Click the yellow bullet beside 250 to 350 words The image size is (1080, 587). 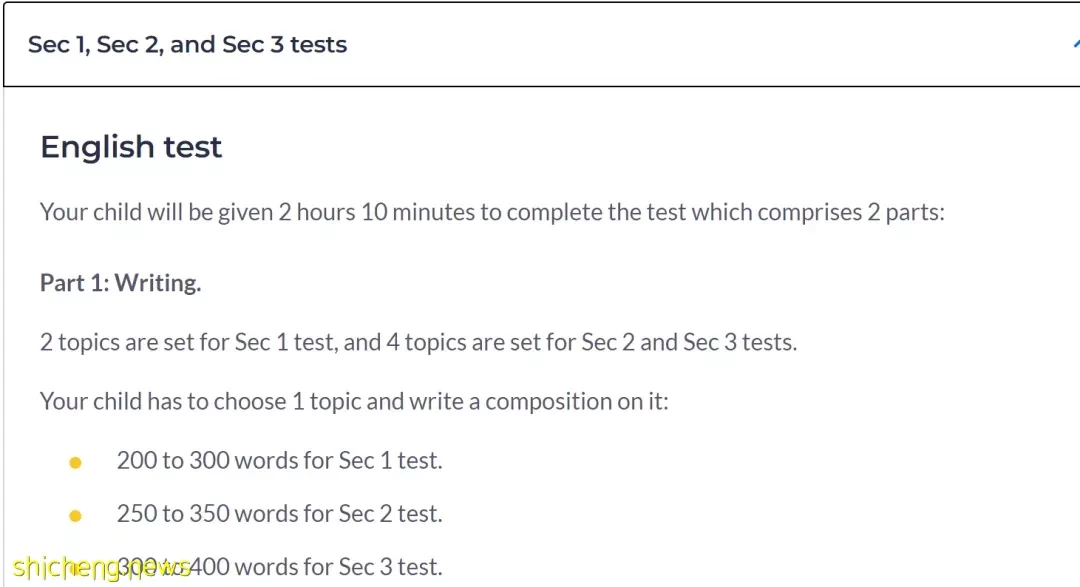point(75,515)
